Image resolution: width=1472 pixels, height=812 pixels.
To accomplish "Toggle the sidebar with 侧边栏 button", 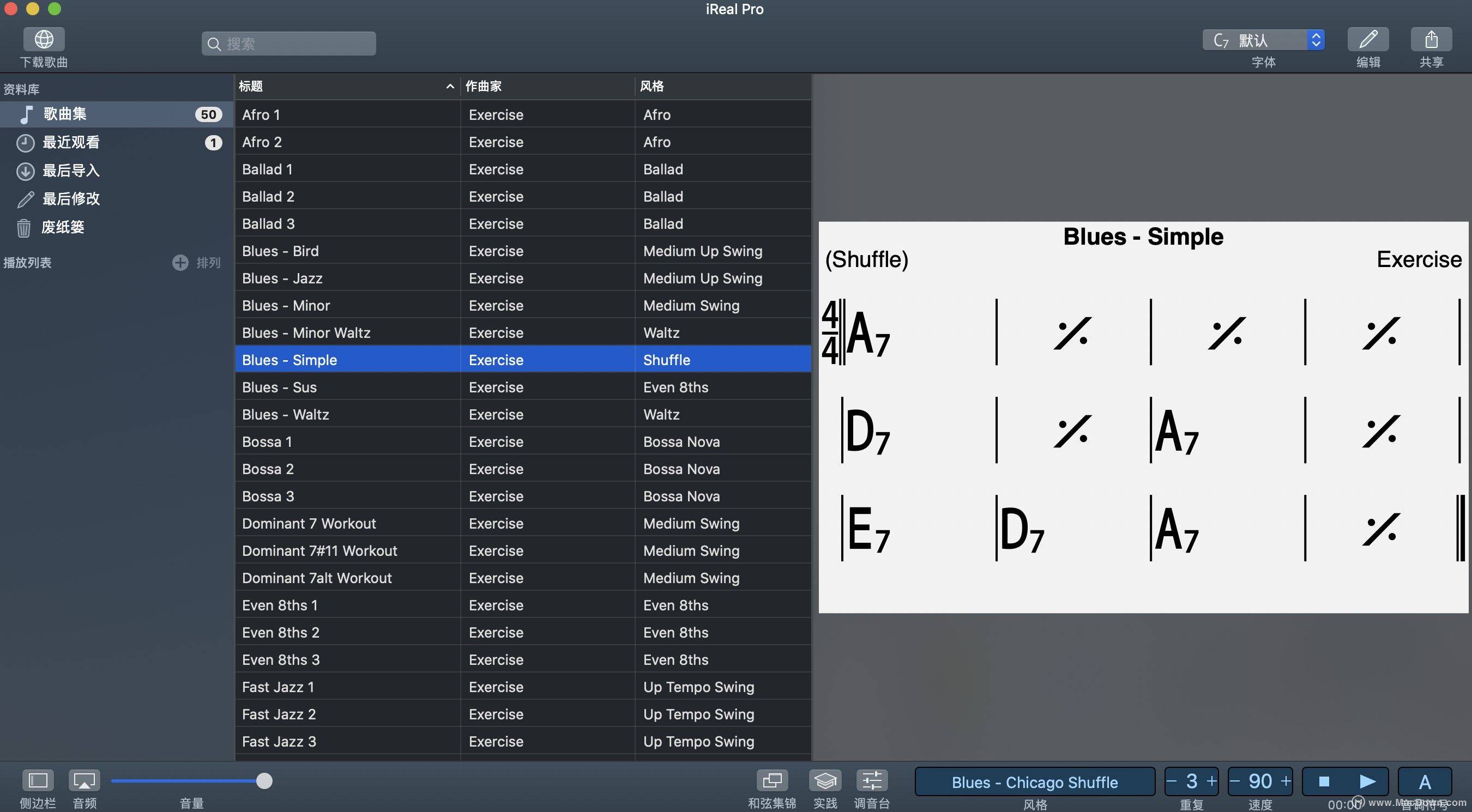I will click(x=38, y=780).
